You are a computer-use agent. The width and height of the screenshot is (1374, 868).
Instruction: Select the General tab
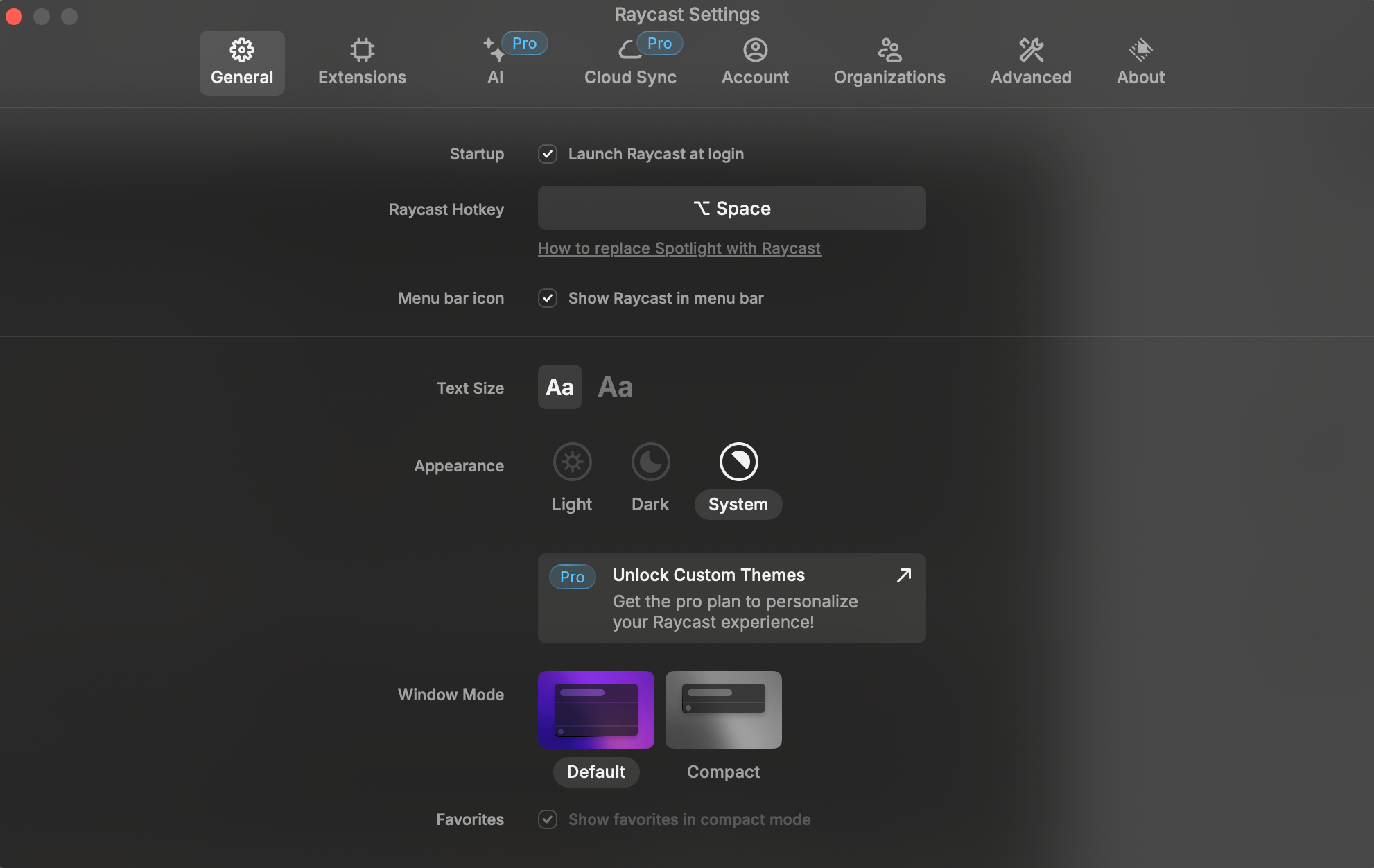pos(242,62)
